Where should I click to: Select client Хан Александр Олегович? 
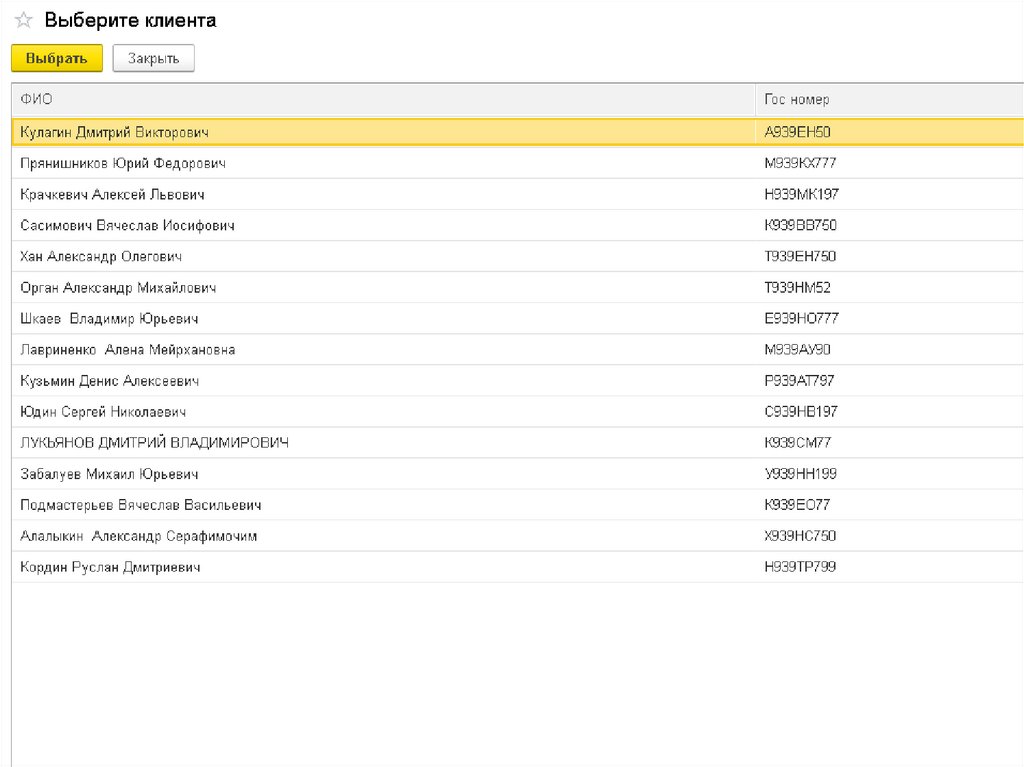[100, 256]
